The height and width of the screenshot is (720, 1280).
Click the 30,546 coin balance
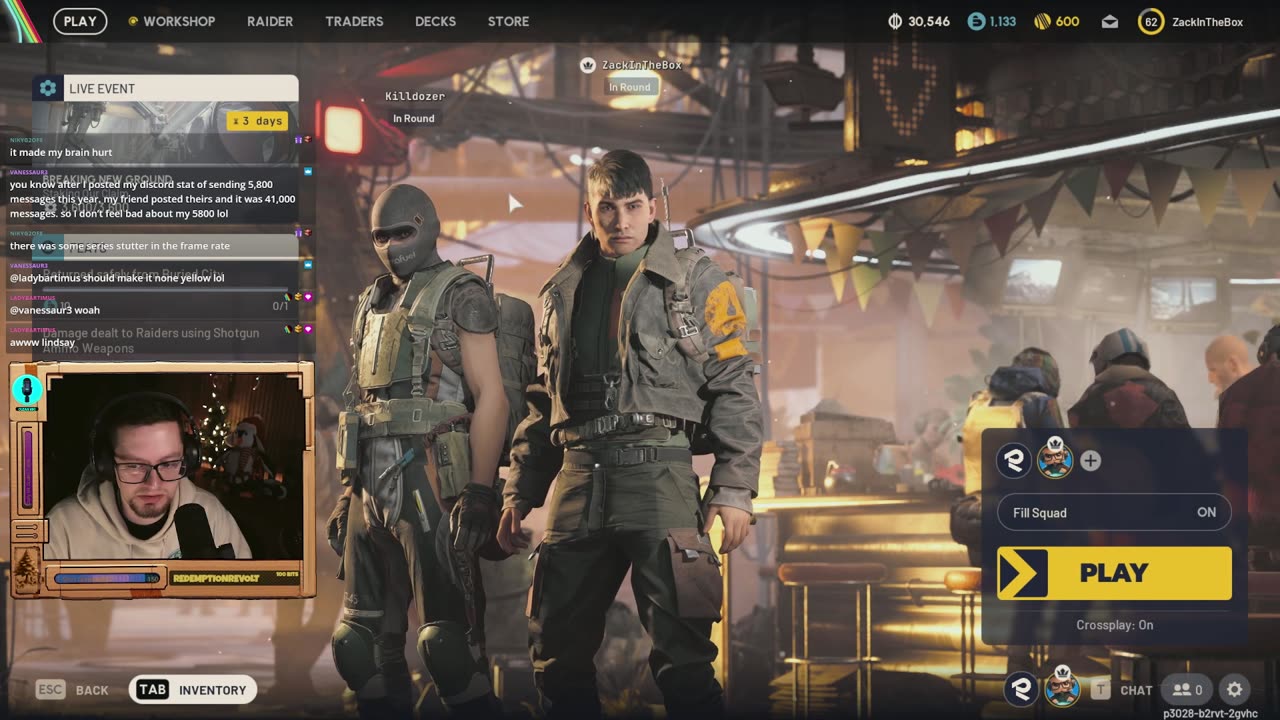pyautogui.click(x=929, y=21)
